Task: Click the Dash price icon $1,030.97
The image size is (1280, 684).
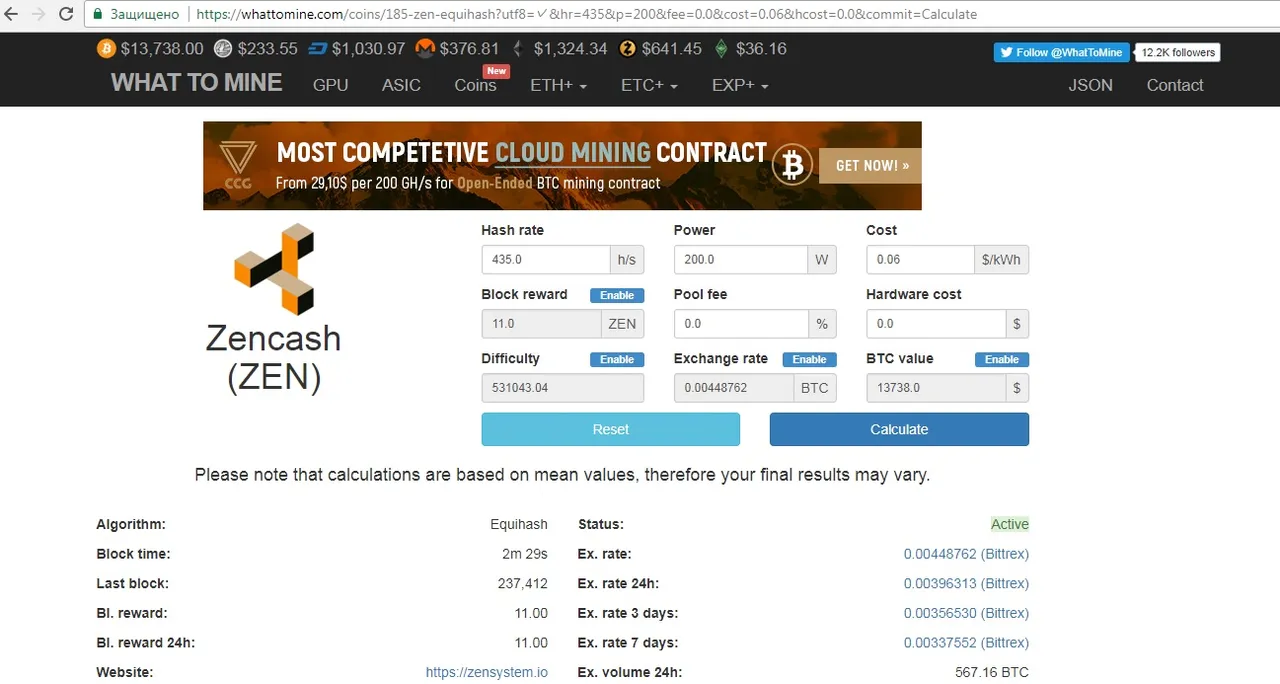Action: [318, 48]
